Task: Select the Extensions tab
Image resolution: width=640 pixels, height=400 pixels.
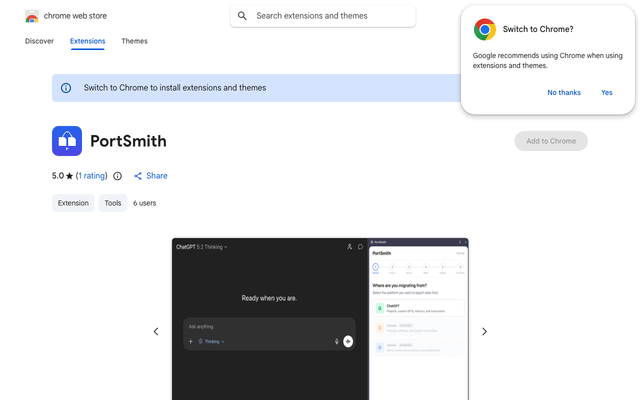Action: click(87, 41)
